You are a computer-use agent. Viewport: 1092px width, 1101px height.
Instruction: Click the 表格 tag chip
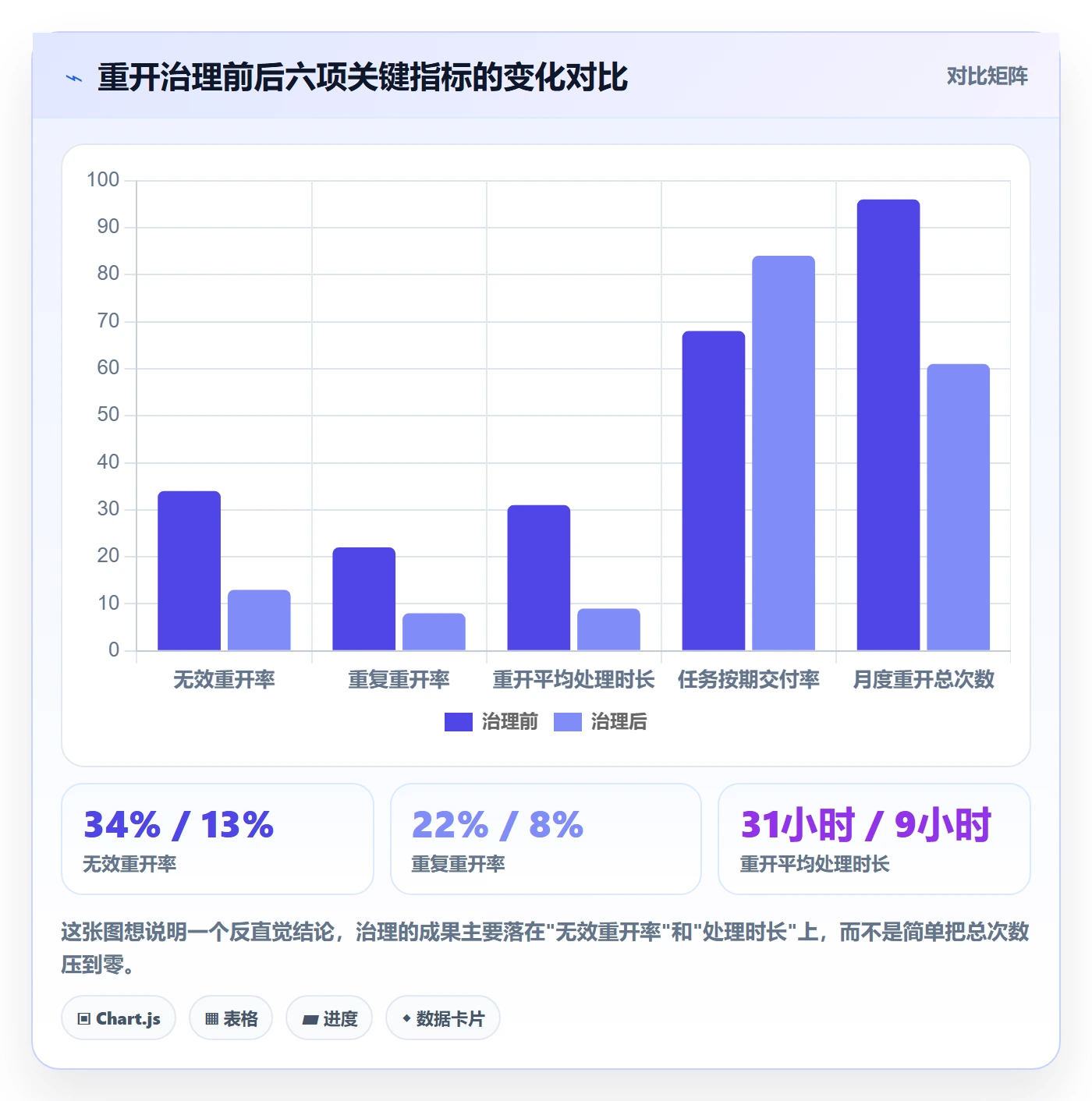pos(231,1018)
